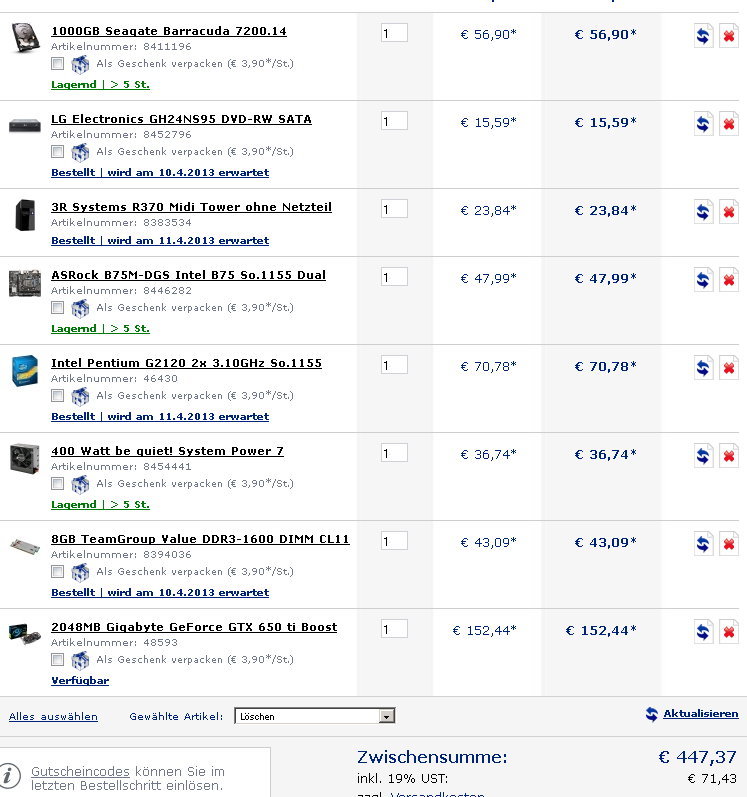Click the Aktualisieren link

[700, 714]
